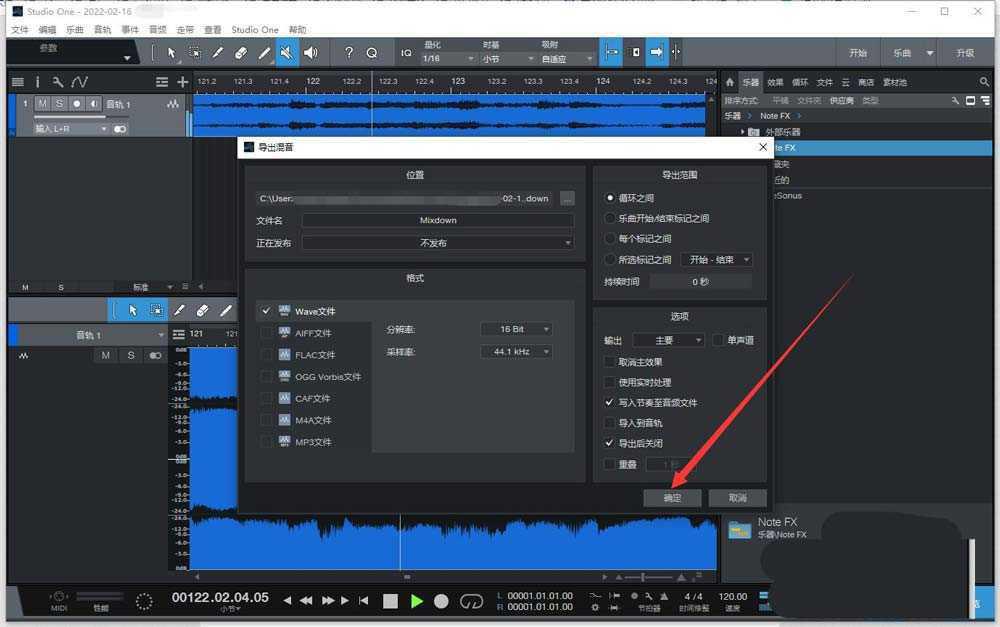This screenshot has height=627, width=1000.
Task: Select the paint tool in the toolbar
Action: tap(266, 53)
